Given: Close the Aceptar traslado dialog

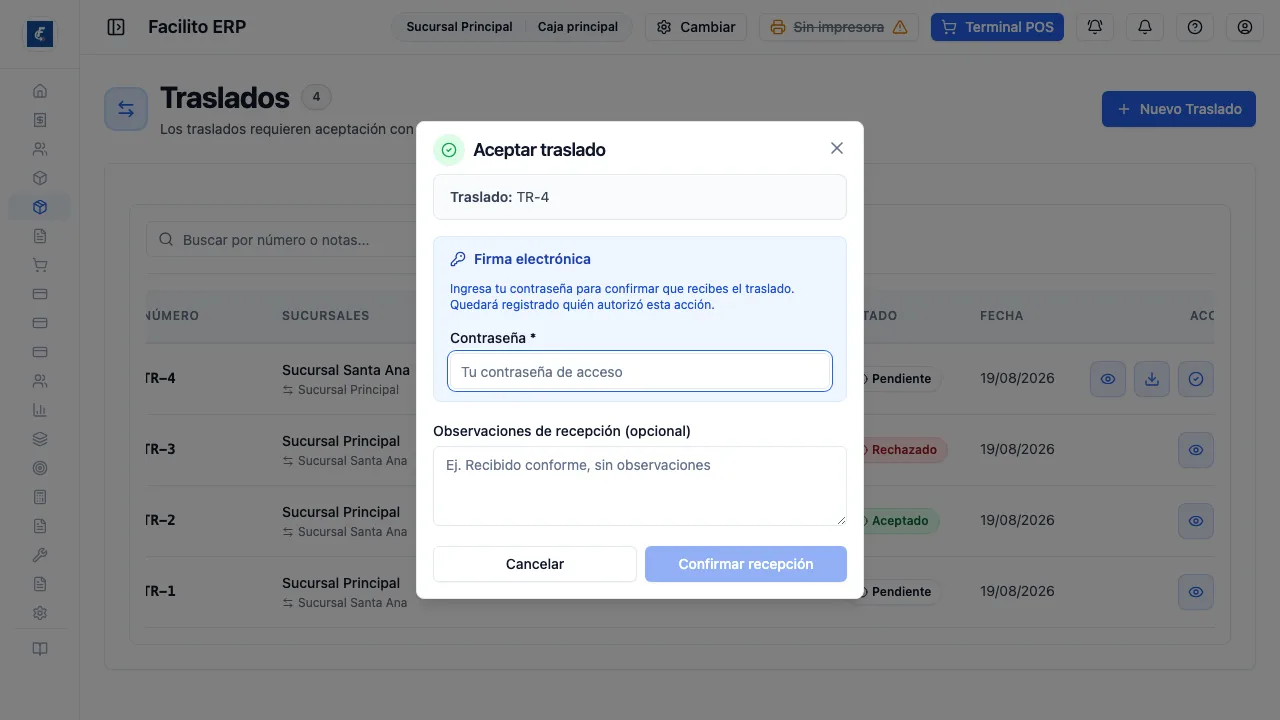Looking at the screenshot, I should pyautogui.click(x=837, y=148).
